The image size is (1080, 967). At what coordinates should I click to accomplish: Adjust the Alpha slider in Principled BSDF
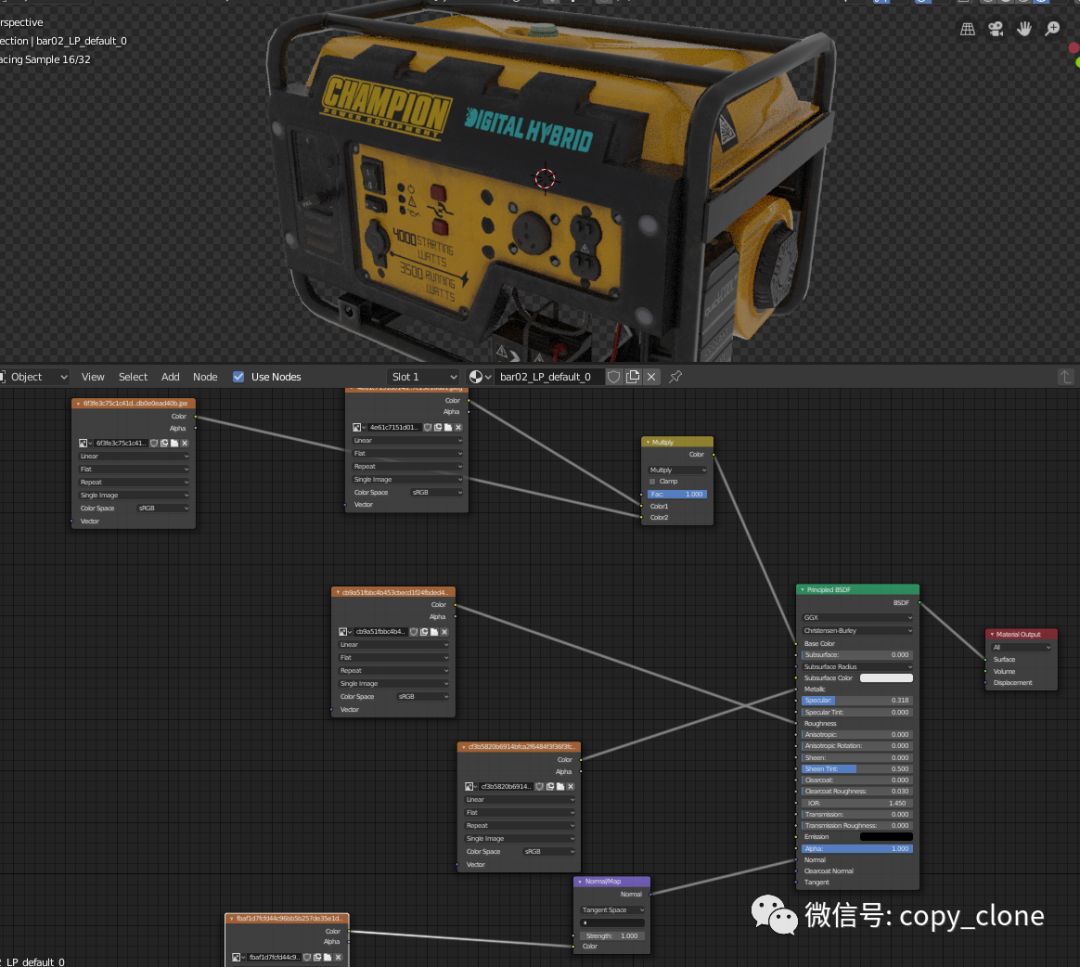[858, 849]
